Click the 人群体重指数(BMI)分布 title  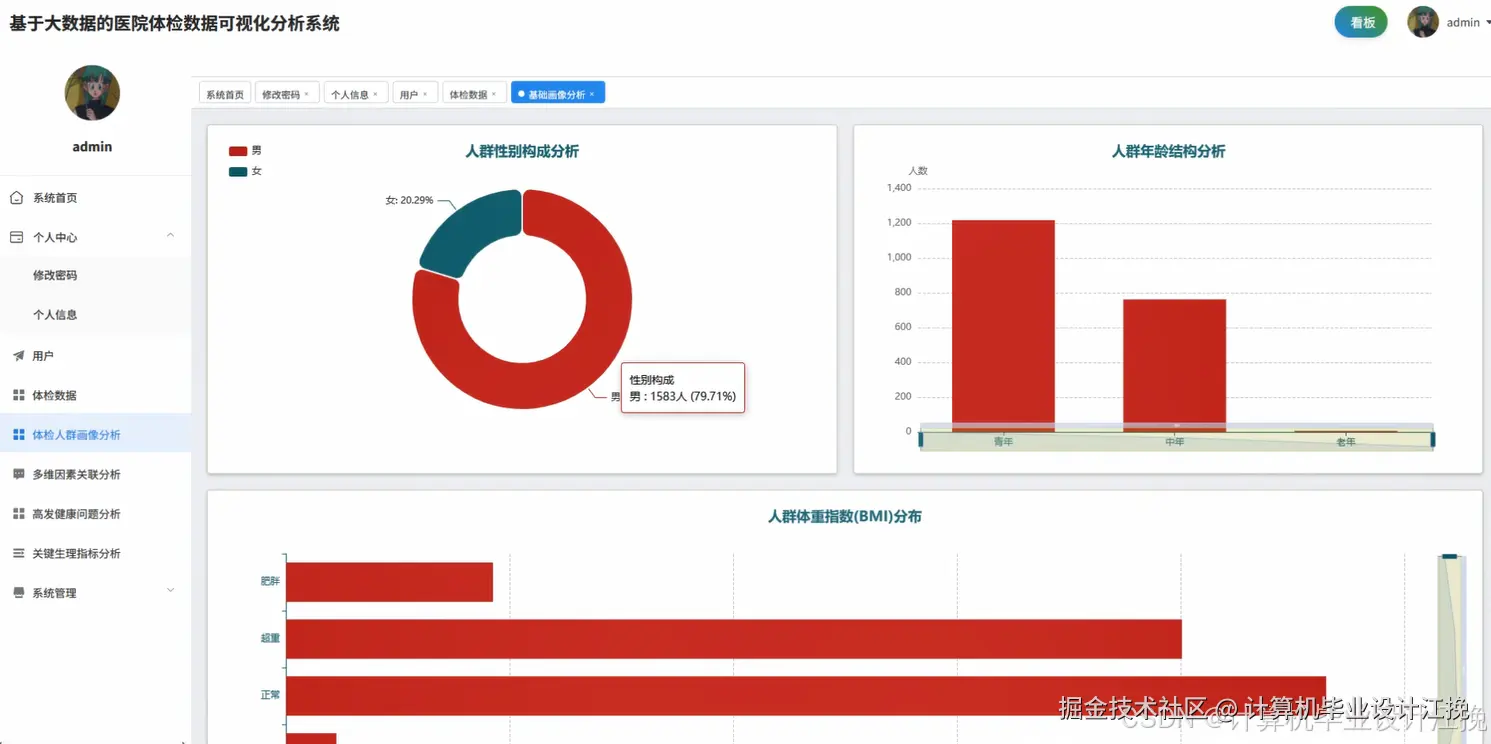pyautogui.click(x=845, y=517)
